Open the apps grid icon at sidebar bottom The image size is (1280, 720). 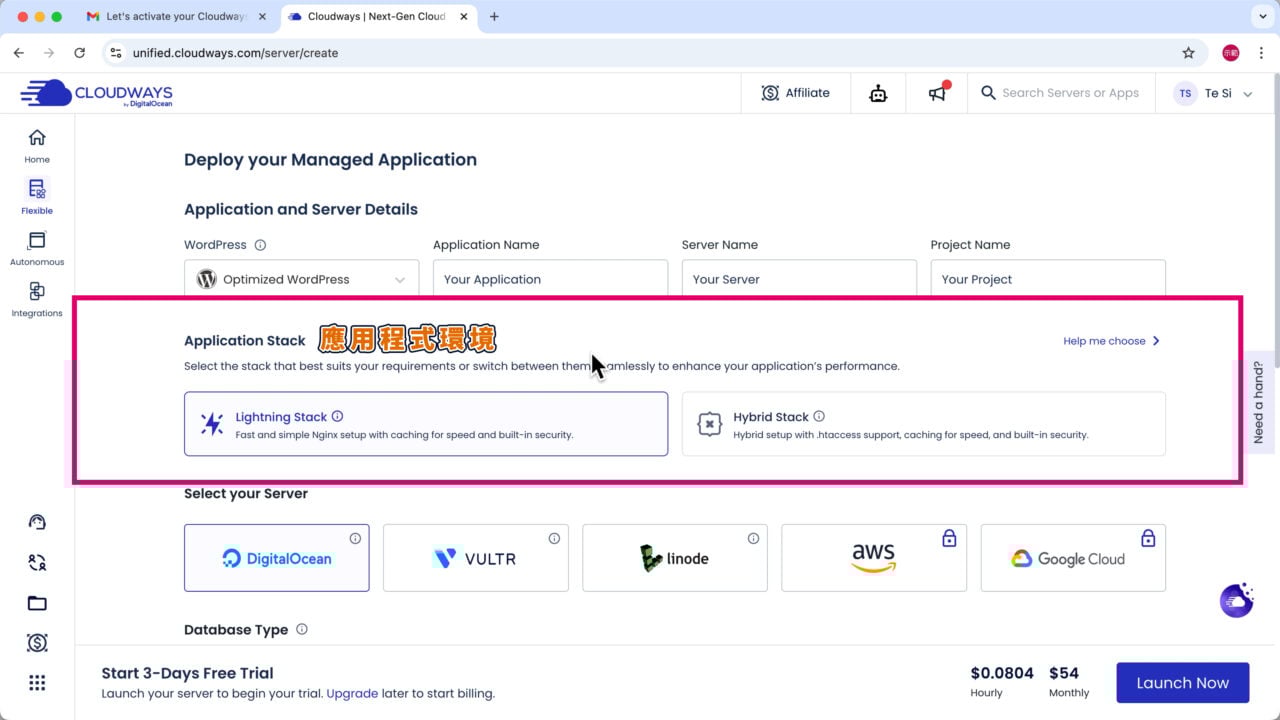36,682
